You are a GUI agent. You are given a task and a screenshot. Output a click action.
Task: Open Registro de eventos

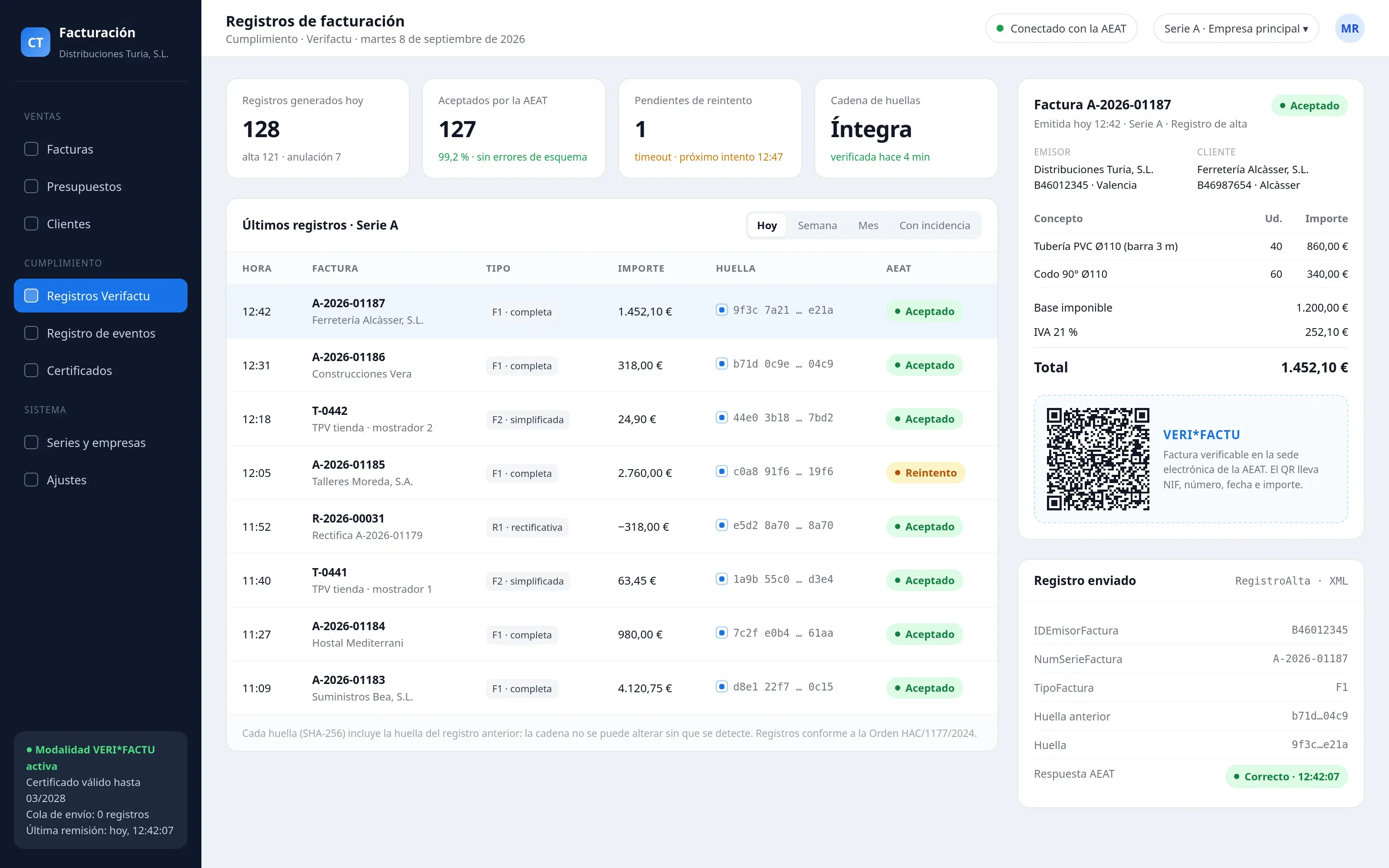point(100,333)
